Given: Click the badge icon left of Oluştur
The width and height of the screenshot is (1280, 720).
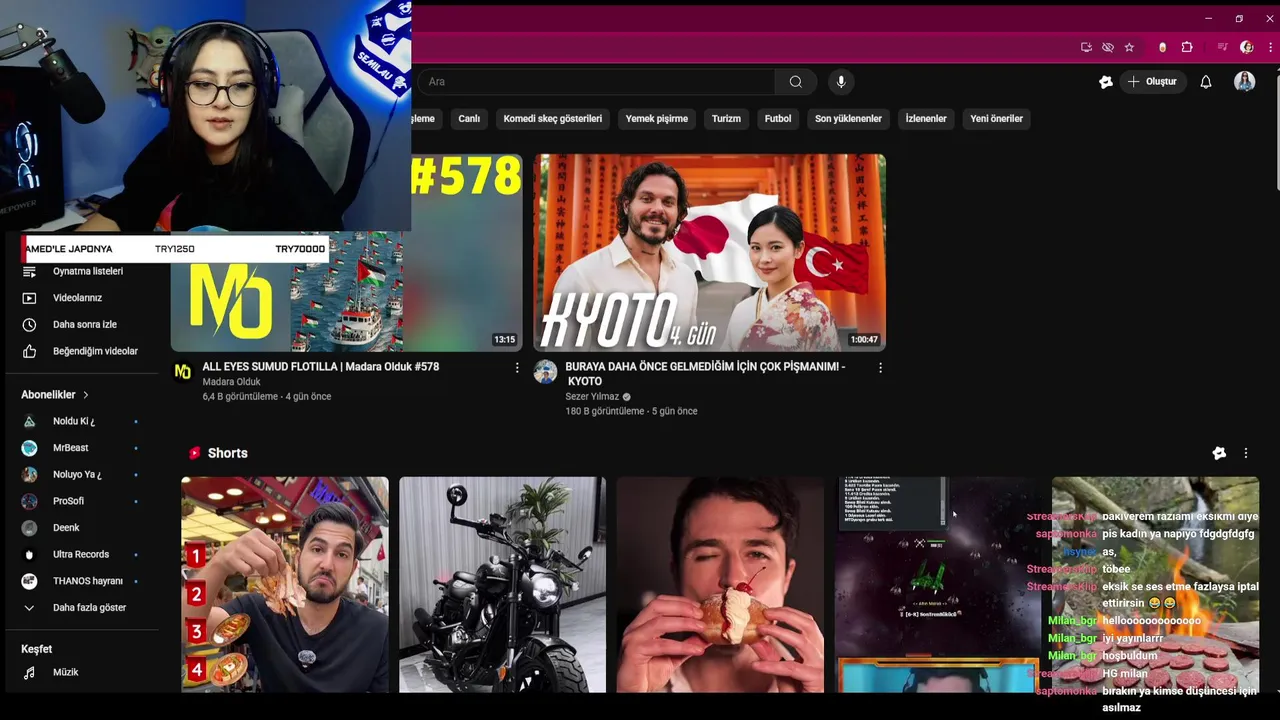Looking at the screenshot, I should tap(1106, 82).
